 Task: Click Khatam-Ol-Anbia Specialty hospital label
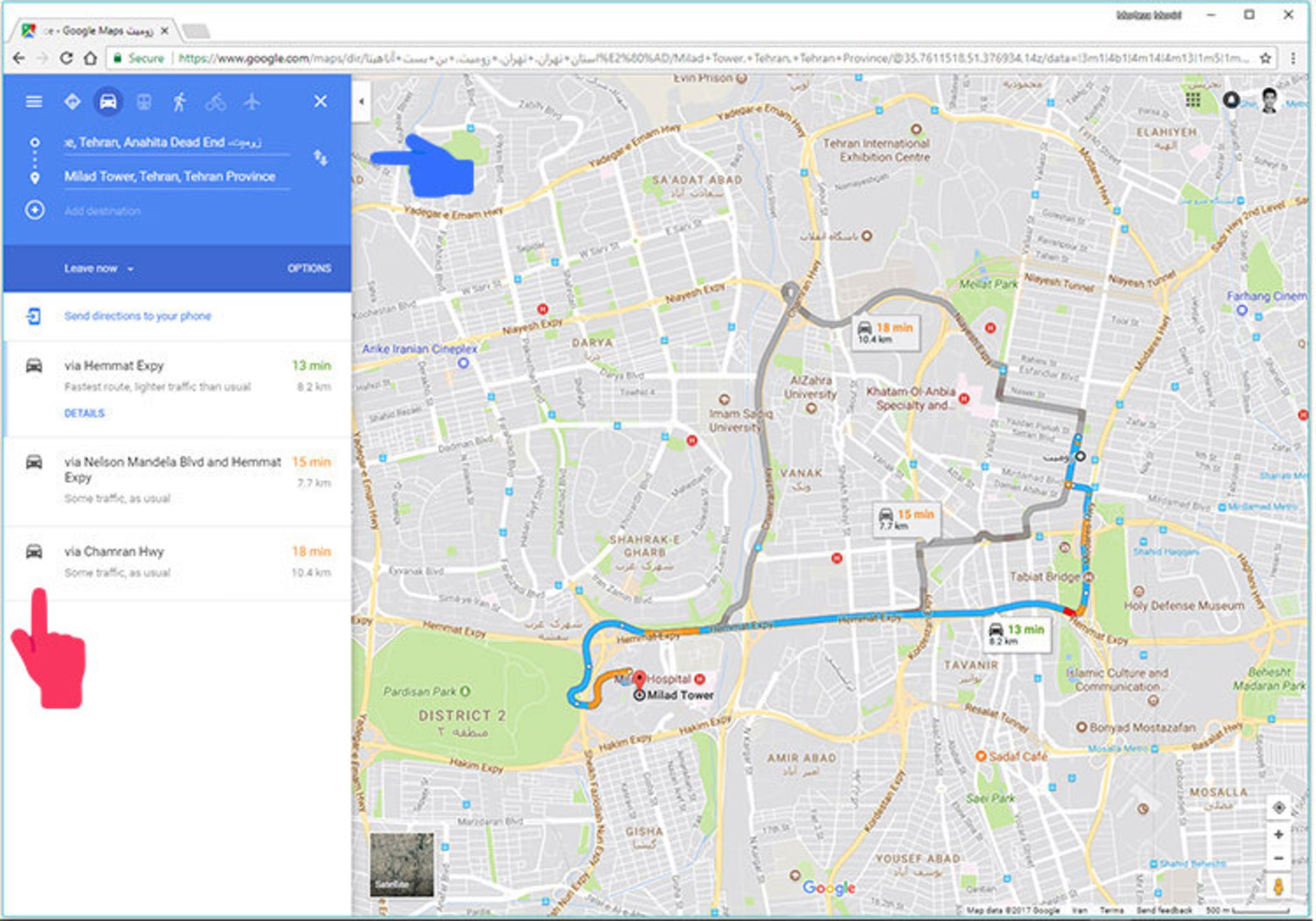911,398
